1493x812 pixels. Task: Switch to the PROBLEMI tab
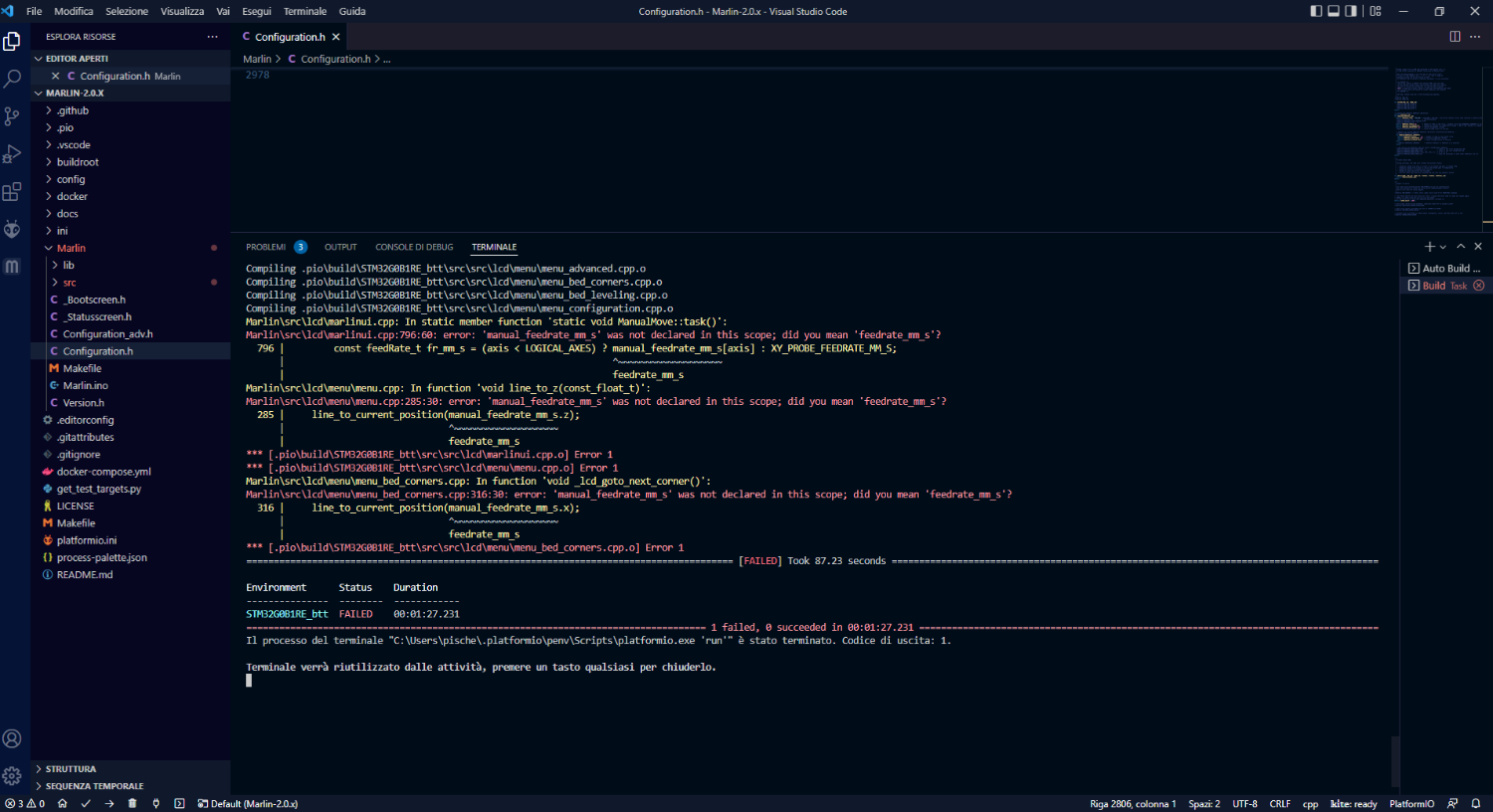pos(266,247)
